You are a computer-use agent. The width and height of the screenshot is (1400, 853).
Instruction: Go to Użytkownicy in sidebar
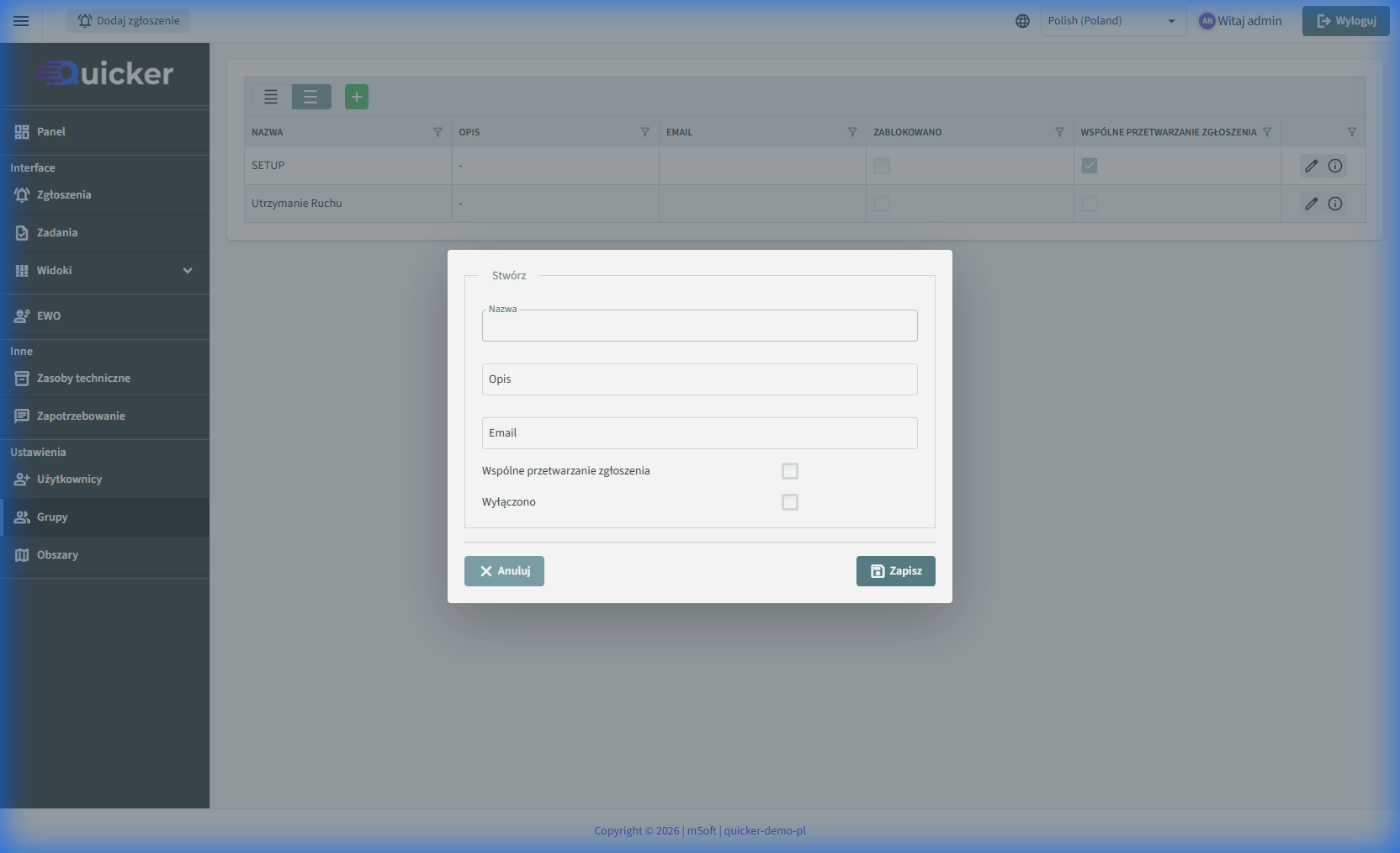[x=69, y=479]
